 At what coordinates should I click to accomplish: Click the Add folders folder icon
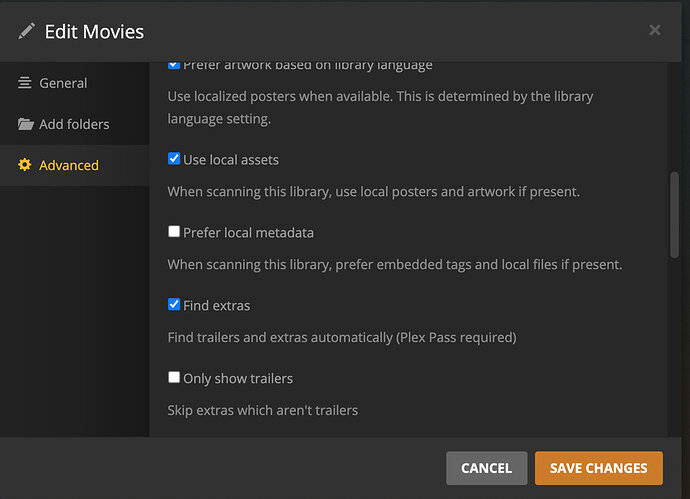coord(25,124)
